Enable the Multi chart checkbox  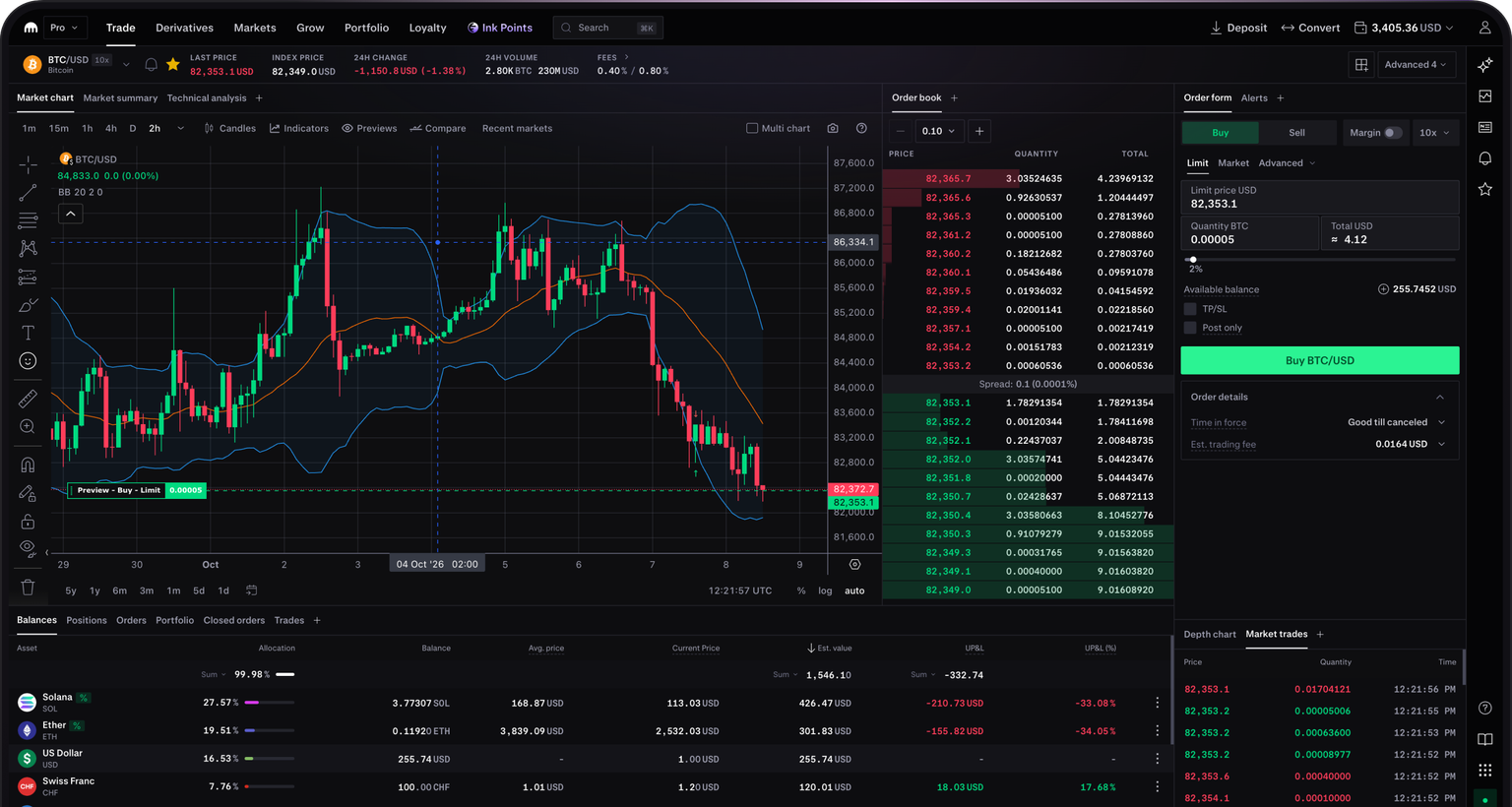[752, 128]
